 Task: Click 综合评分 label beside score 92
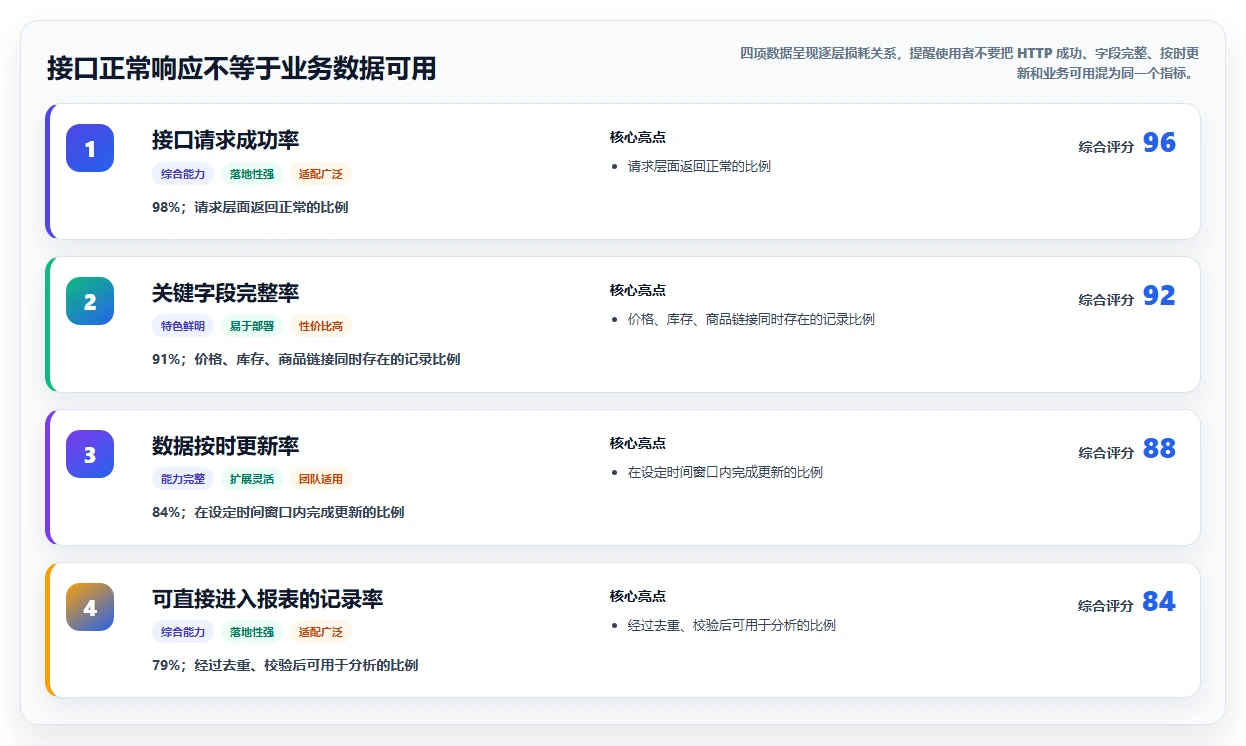1106,299
